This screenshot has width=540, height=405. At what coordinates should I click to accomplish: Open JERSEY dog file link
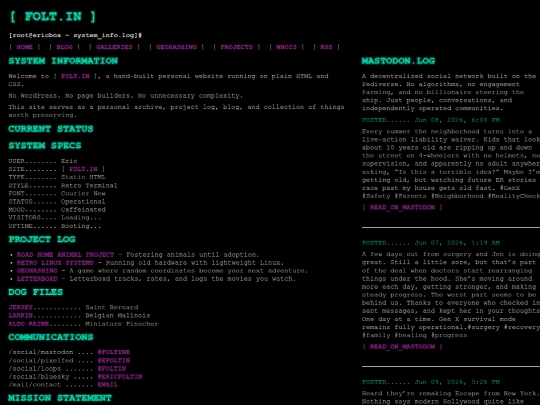pos(20,307)
